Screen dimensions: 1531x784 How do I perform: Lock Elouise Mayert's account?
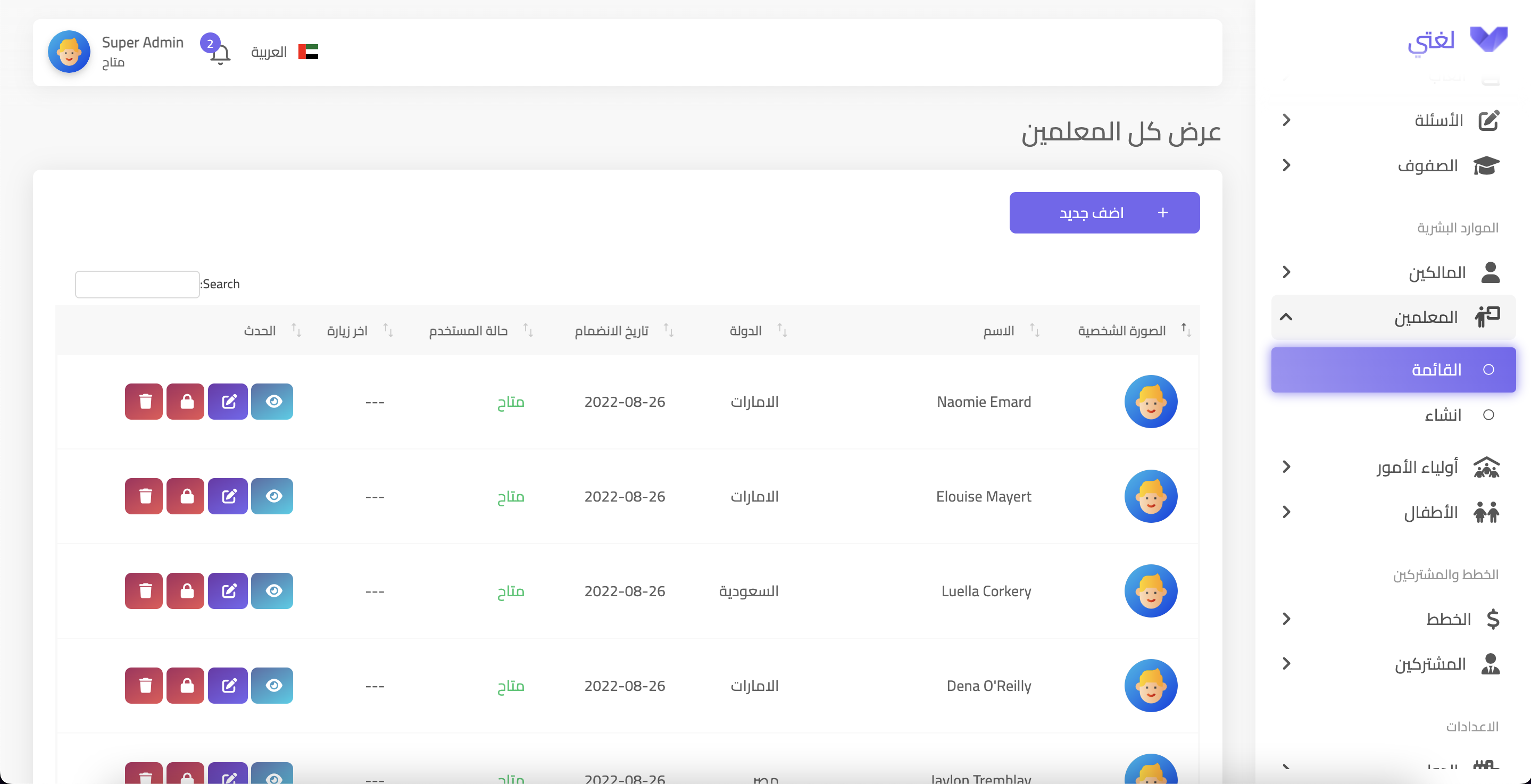point(186,496)
